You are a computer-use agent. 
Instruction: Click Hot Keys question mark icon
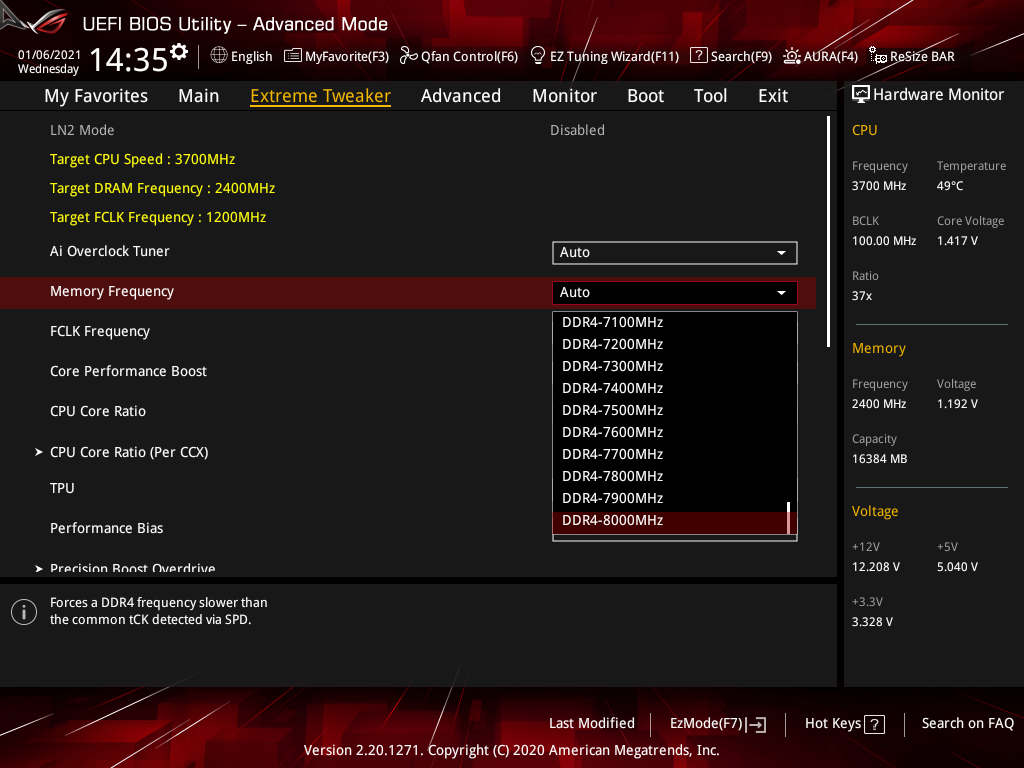pos(874,724)
